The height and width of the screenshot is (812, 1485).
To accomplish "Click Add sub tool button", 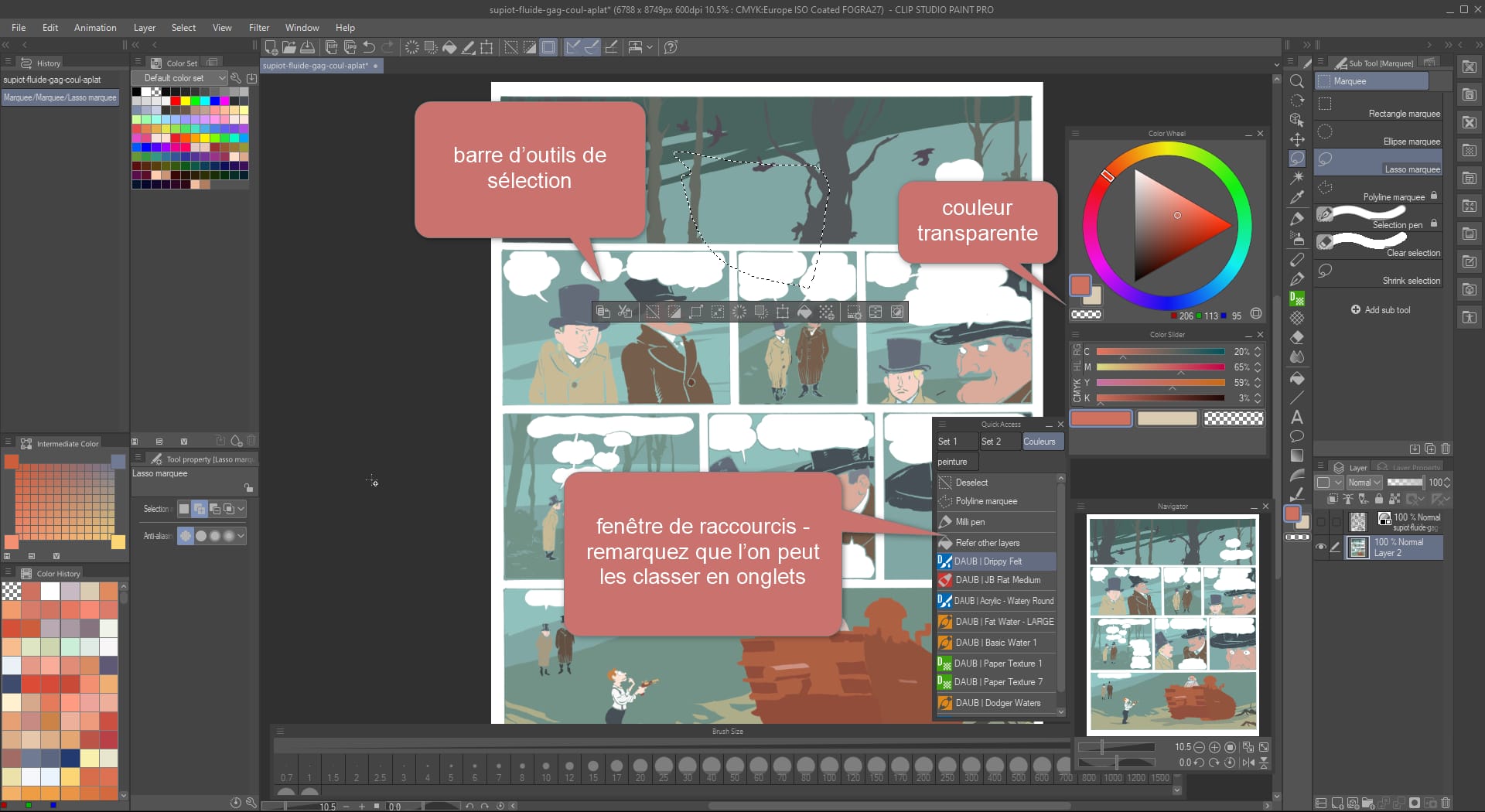I will [x=1381, y=310].
